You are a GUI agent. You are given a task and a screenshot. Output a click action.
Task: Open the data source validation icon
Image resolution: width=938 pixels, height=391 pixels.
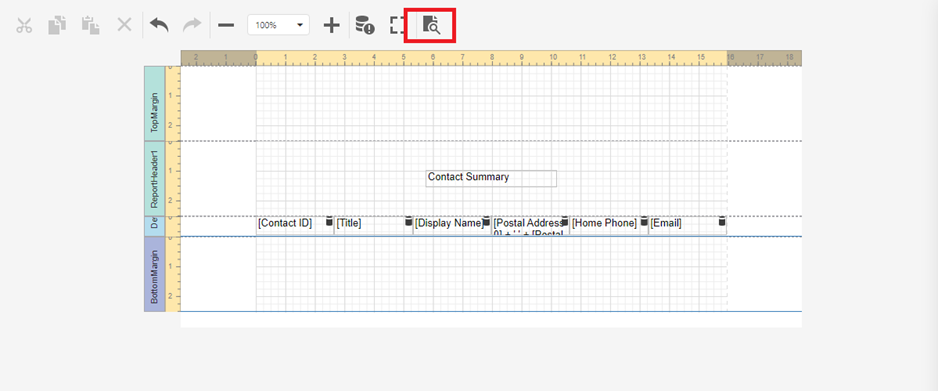pyautogui.click(x=365, y=25)
